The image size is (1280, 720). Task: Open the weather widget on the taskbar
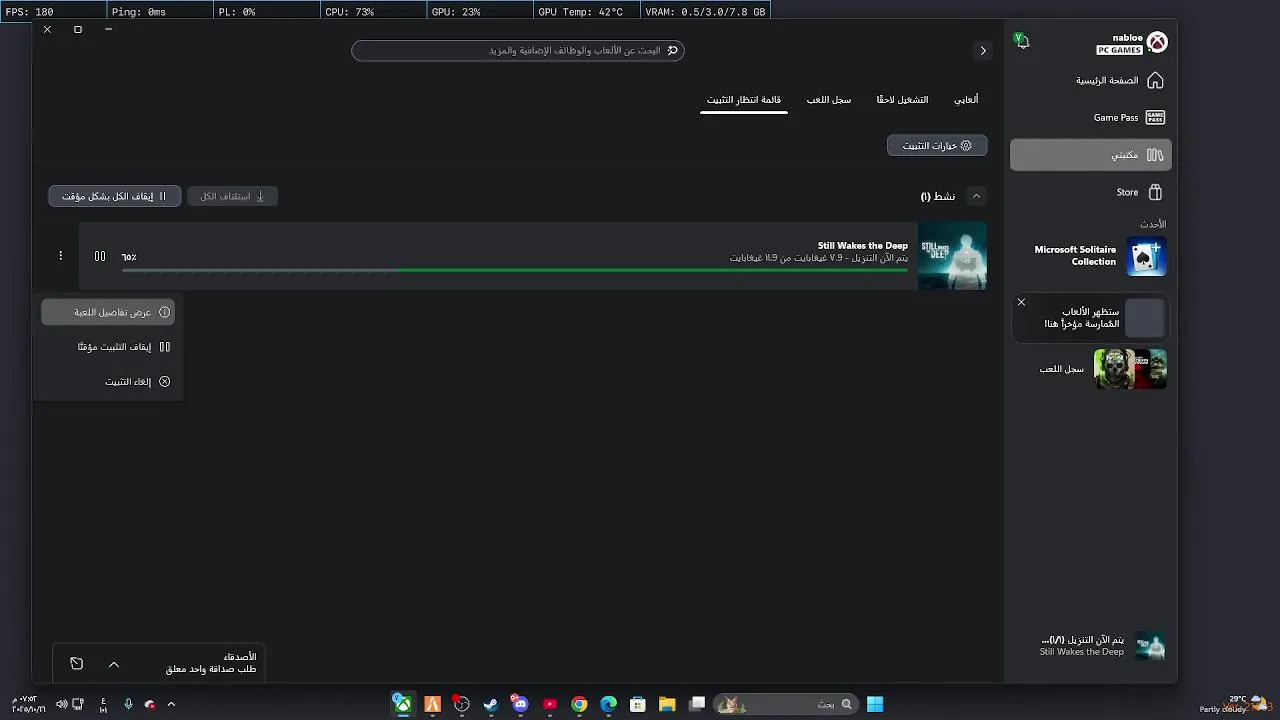coord(1236,704)
